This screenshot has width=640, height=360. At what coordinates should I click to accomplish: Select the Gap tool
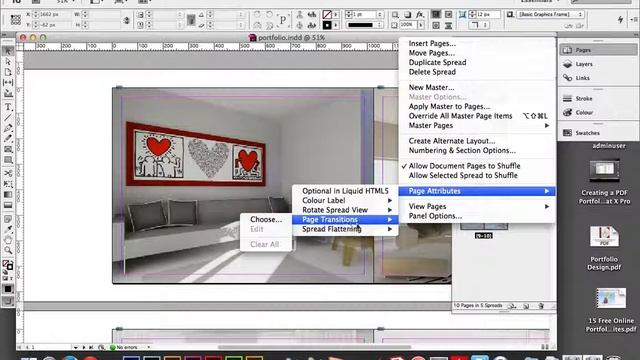(8, 83)
